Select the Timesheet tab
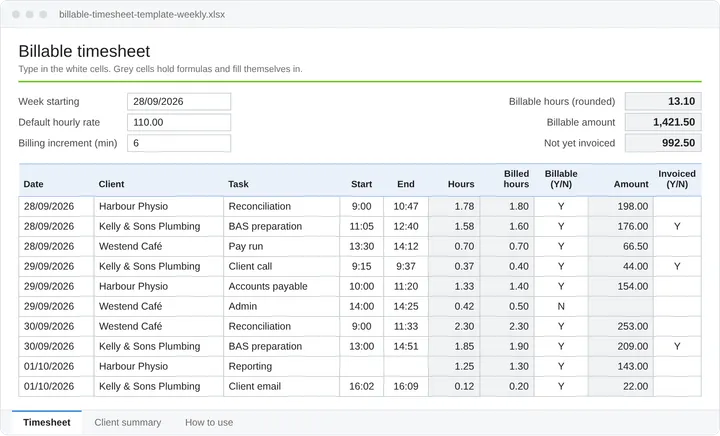Viewport: 720px width, 436px height. pos(47,422)
